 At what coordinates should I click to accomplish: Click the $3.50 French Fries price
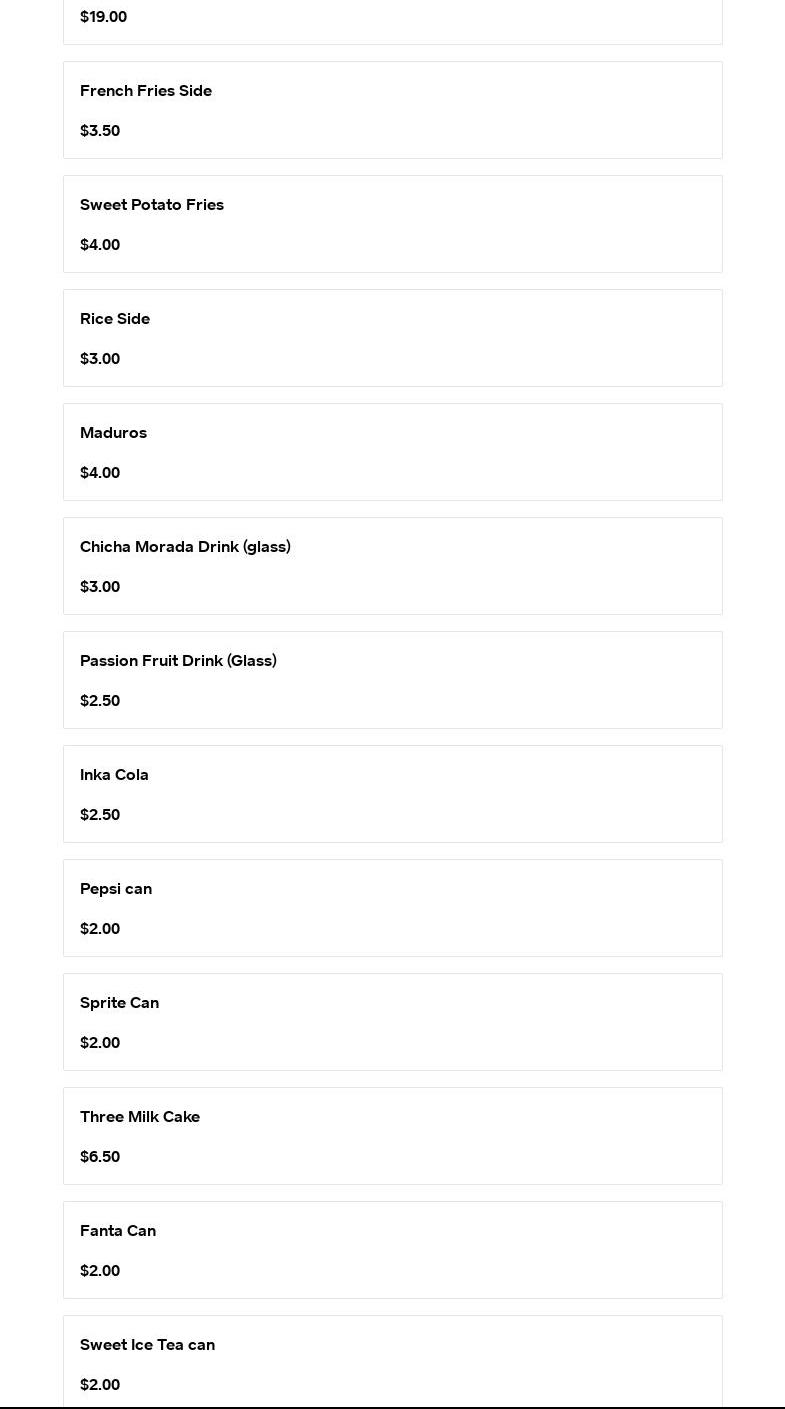pyautogui.click(x=100, y=131)
